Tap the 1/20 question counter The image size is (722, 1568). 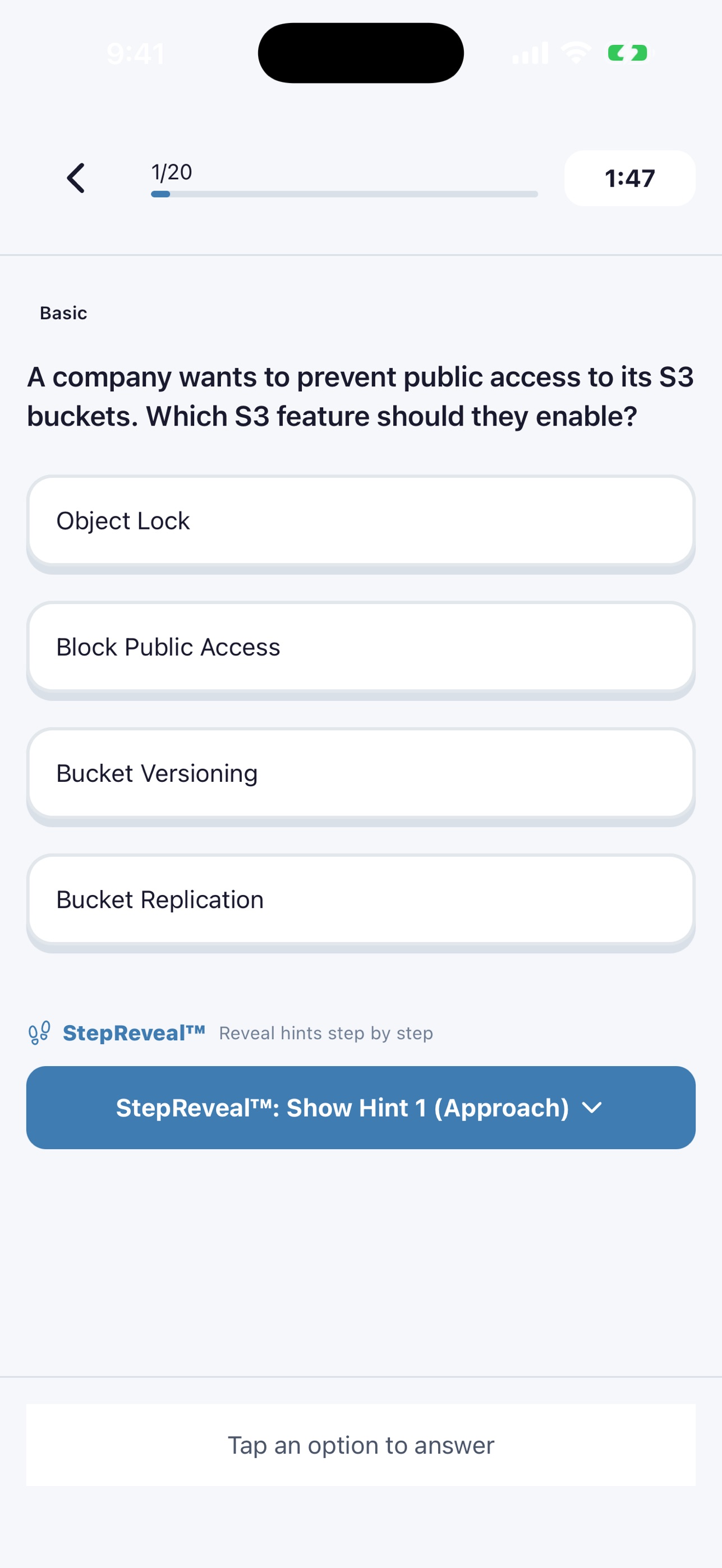point(172,172)
